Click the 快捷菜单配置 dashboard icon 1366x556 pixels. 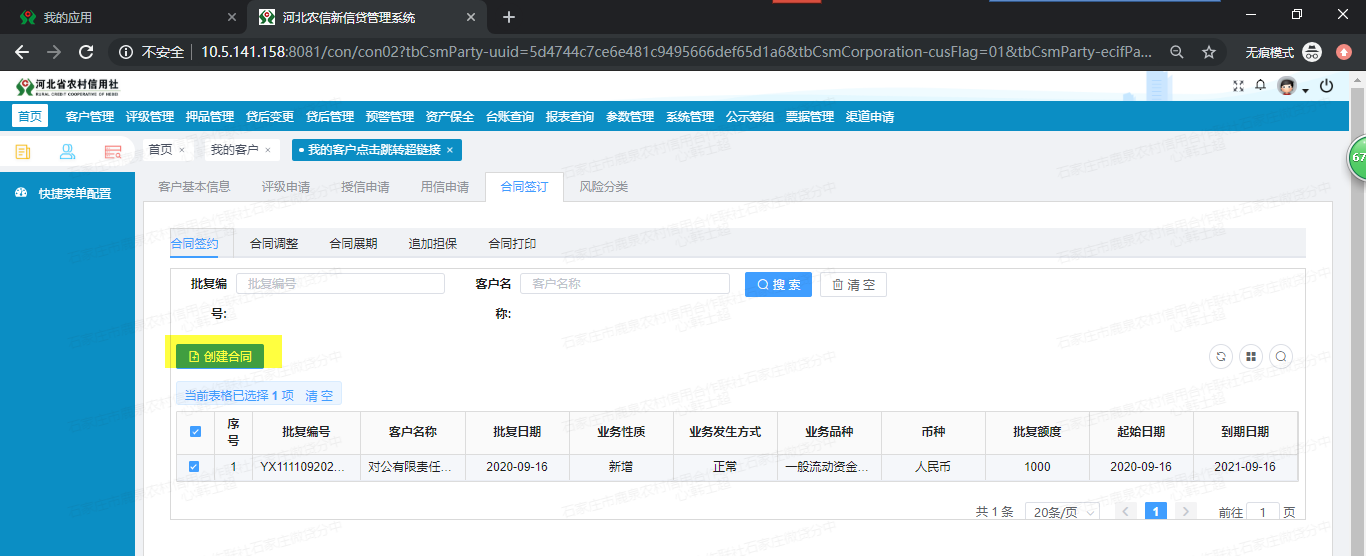(x=21, y=193)
